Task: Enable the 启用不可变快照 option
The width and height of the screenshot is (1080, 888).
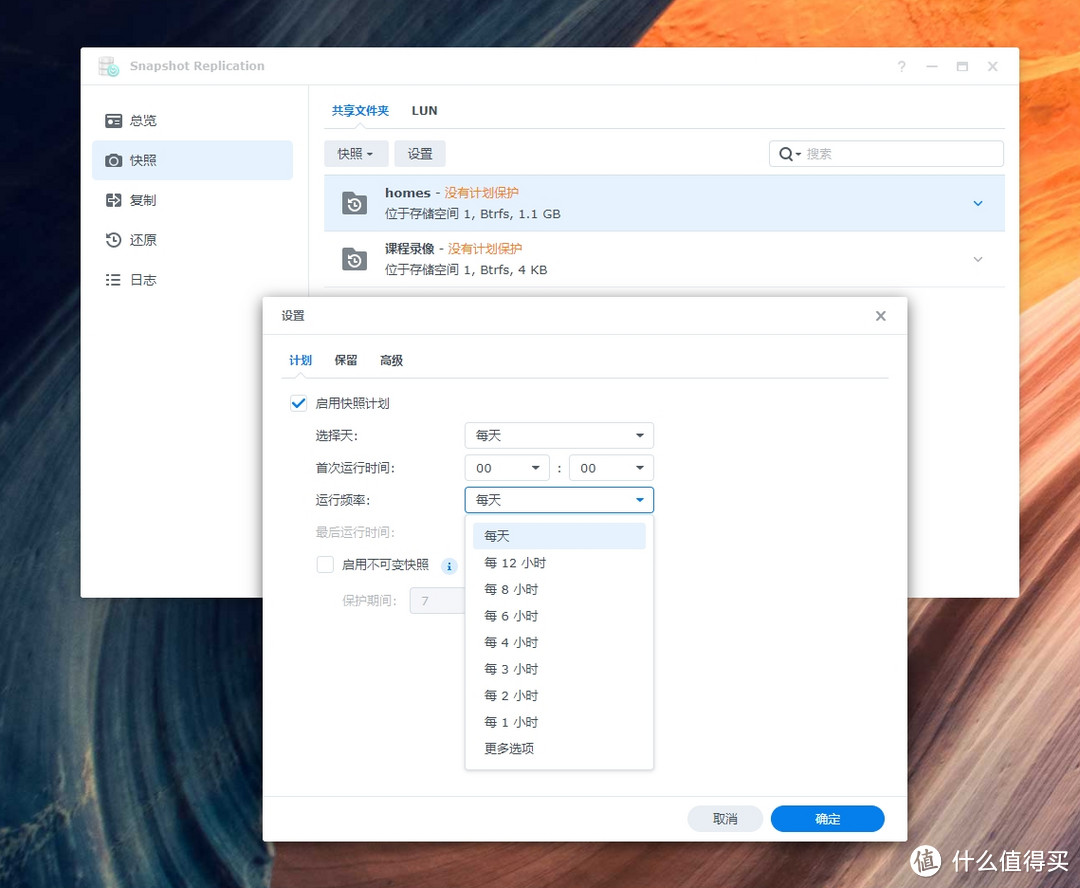Action: [325, 565]
